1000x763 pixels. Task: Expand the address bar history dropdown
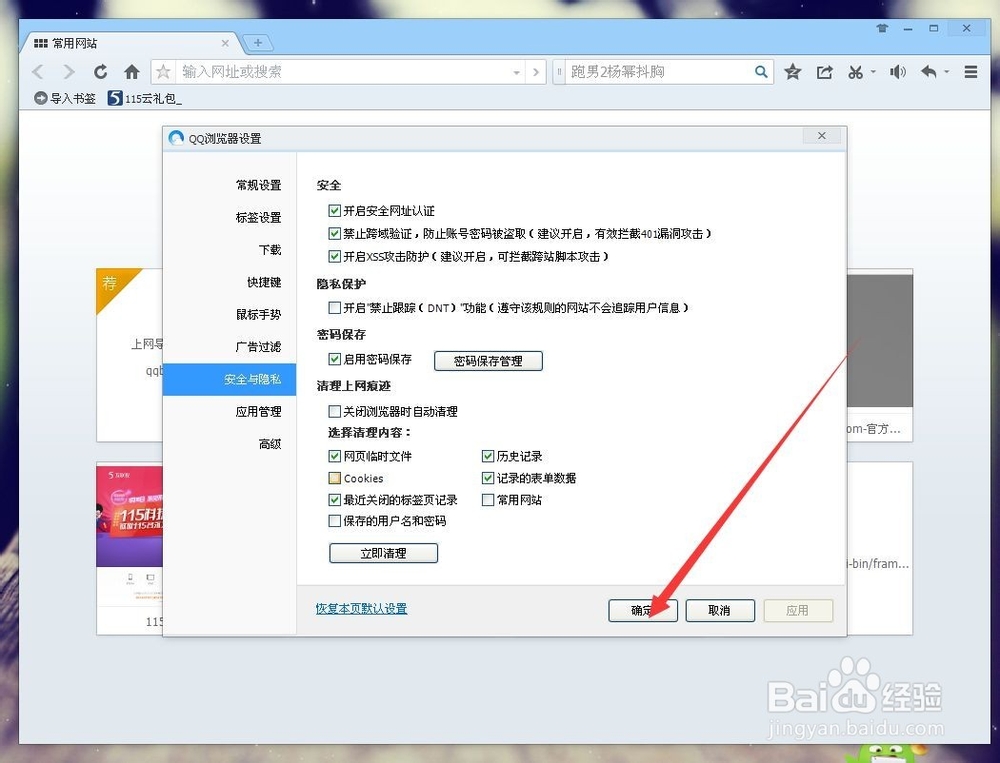[517, 73]
